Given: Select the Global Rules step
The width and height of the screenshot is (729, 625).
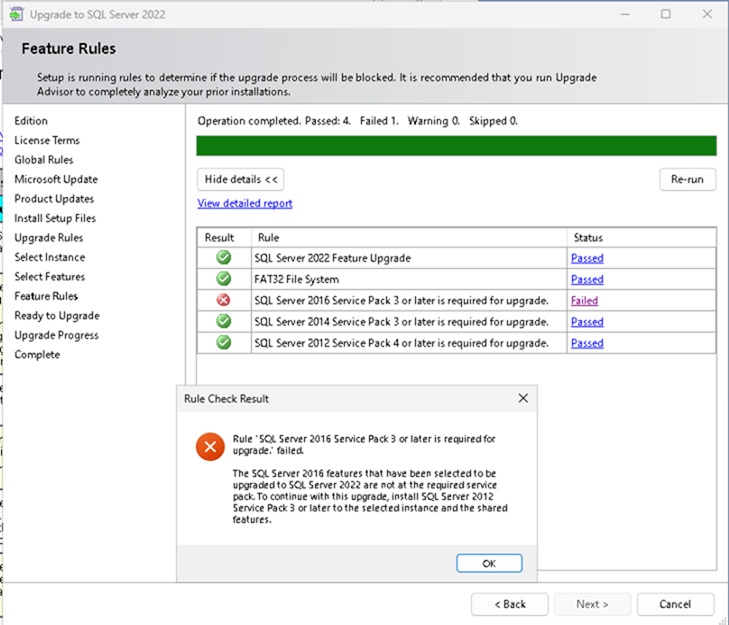Looking at the screenshot, I should 44,160.
